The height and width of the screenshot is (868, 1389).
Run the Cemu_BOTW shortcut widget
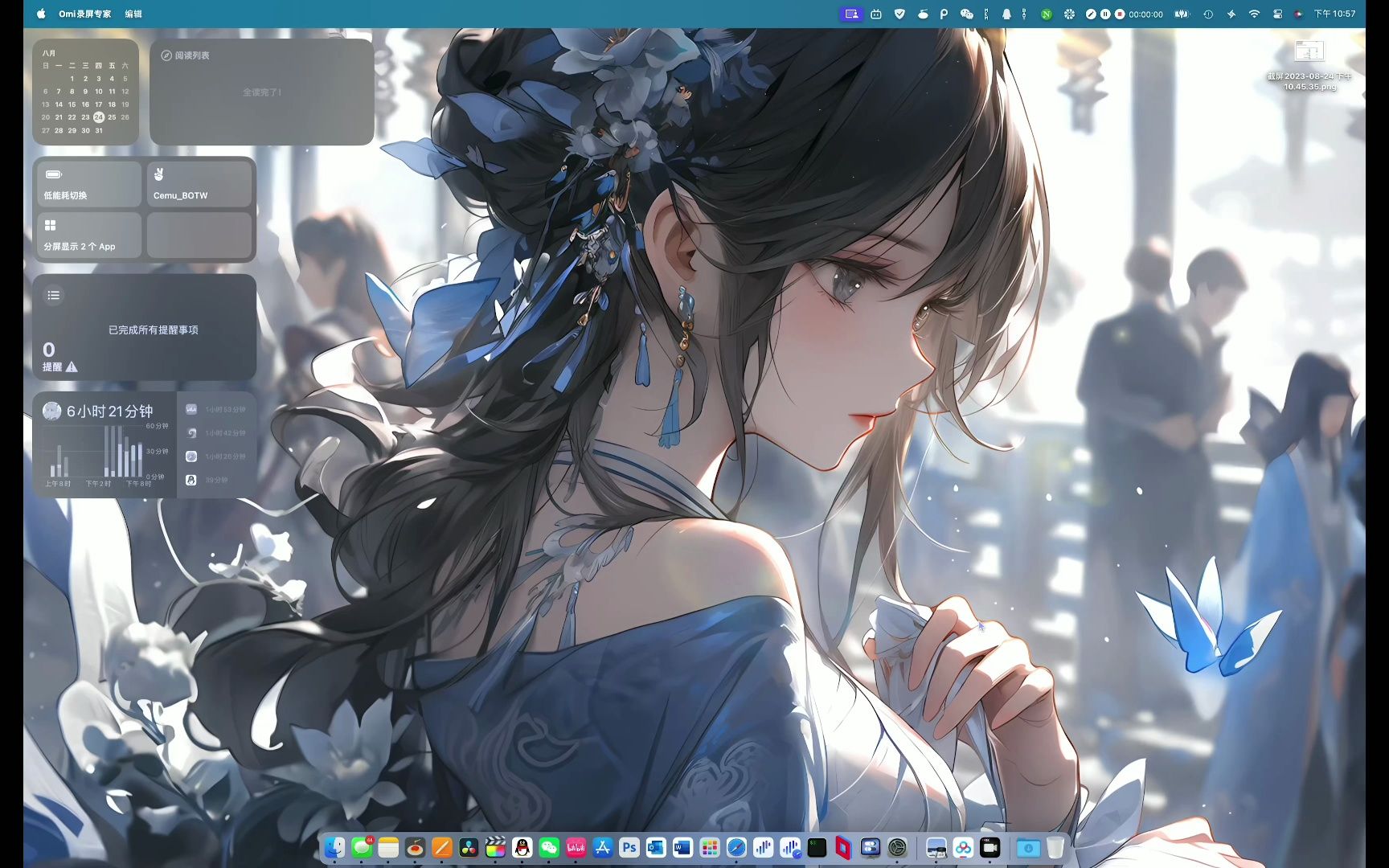199,184
